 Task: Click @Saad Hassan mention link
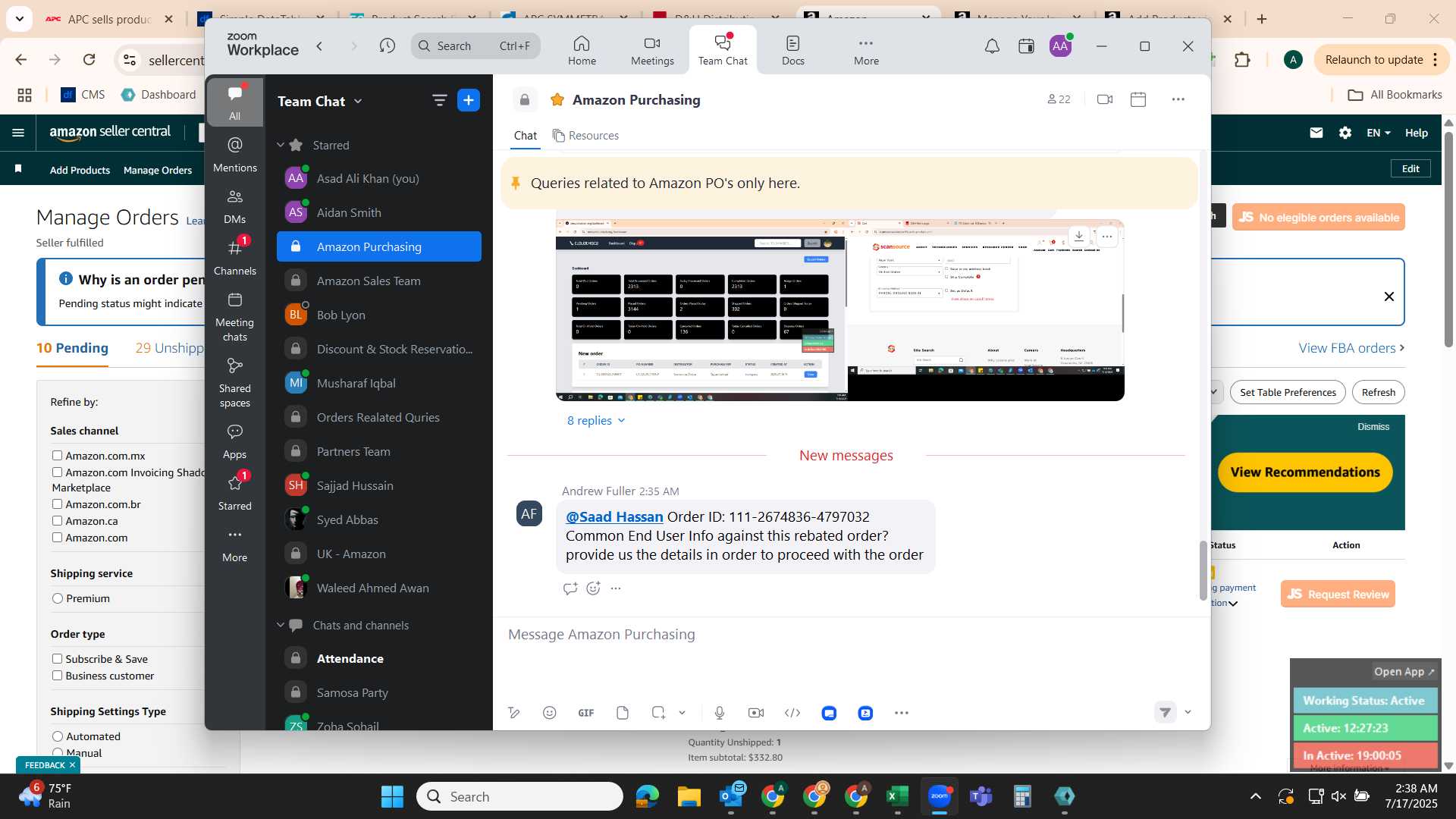614,517
